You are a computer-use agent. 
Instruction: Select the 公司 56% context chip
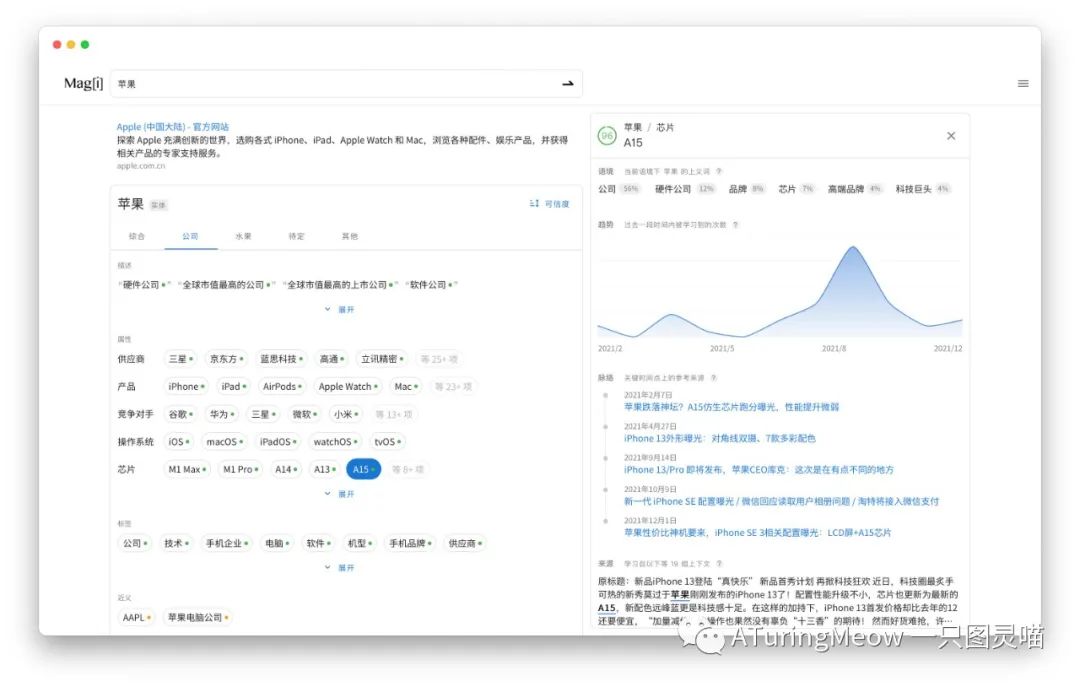point(619,189)
